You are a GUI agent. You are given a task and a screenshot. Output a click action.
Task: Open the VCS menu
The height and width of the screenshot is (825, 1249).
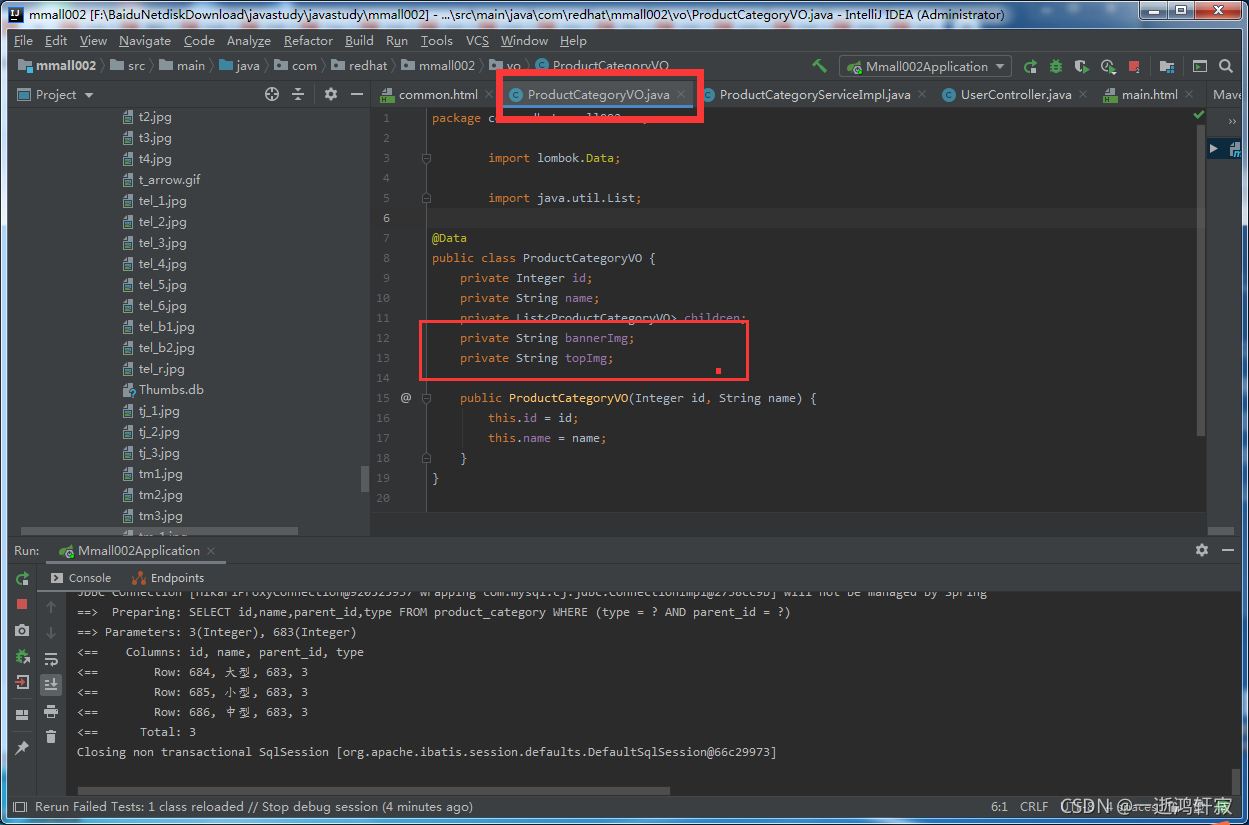tap(478, 41)
